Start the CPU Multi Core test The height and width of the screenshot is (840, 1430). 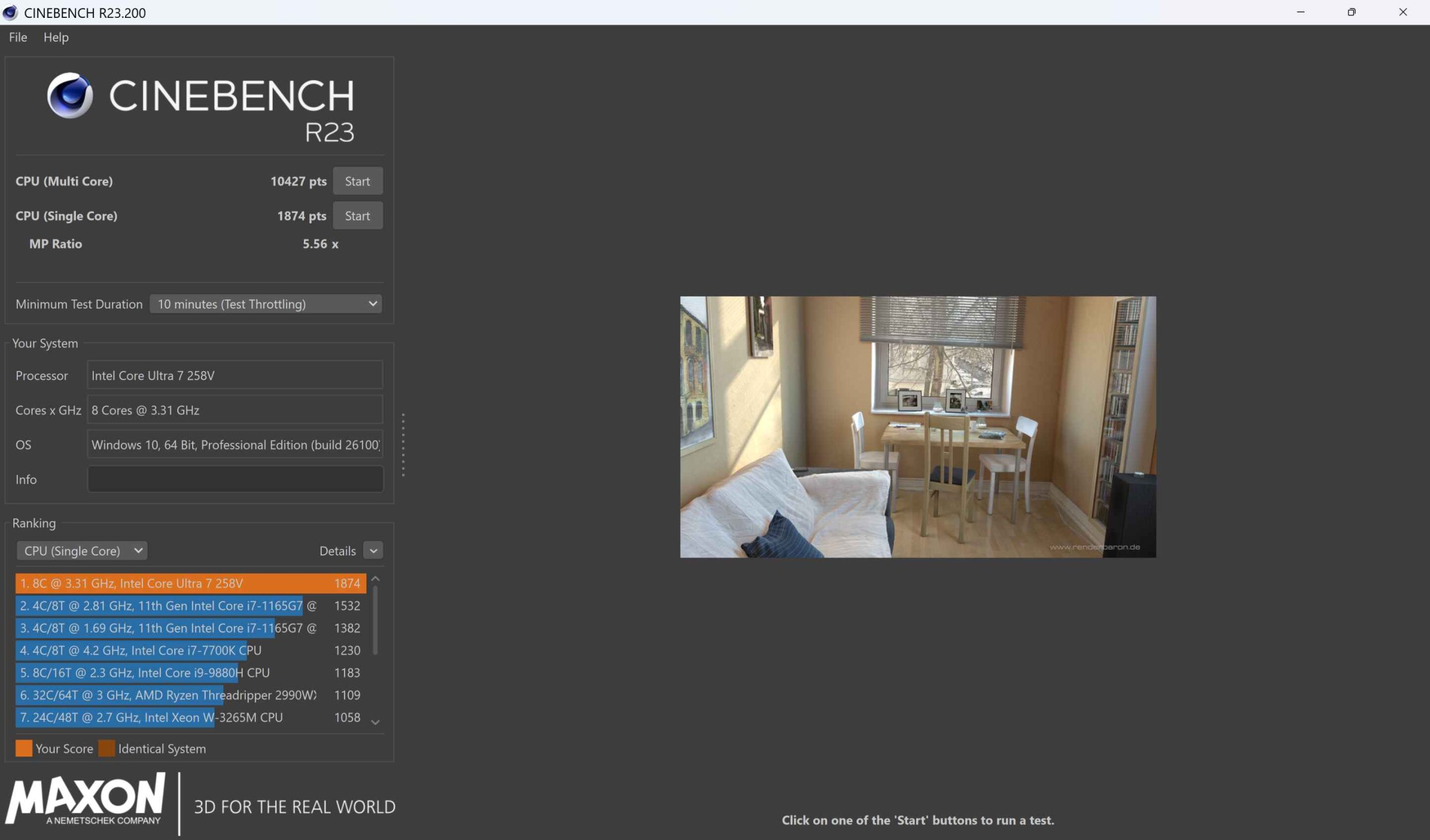357,181
